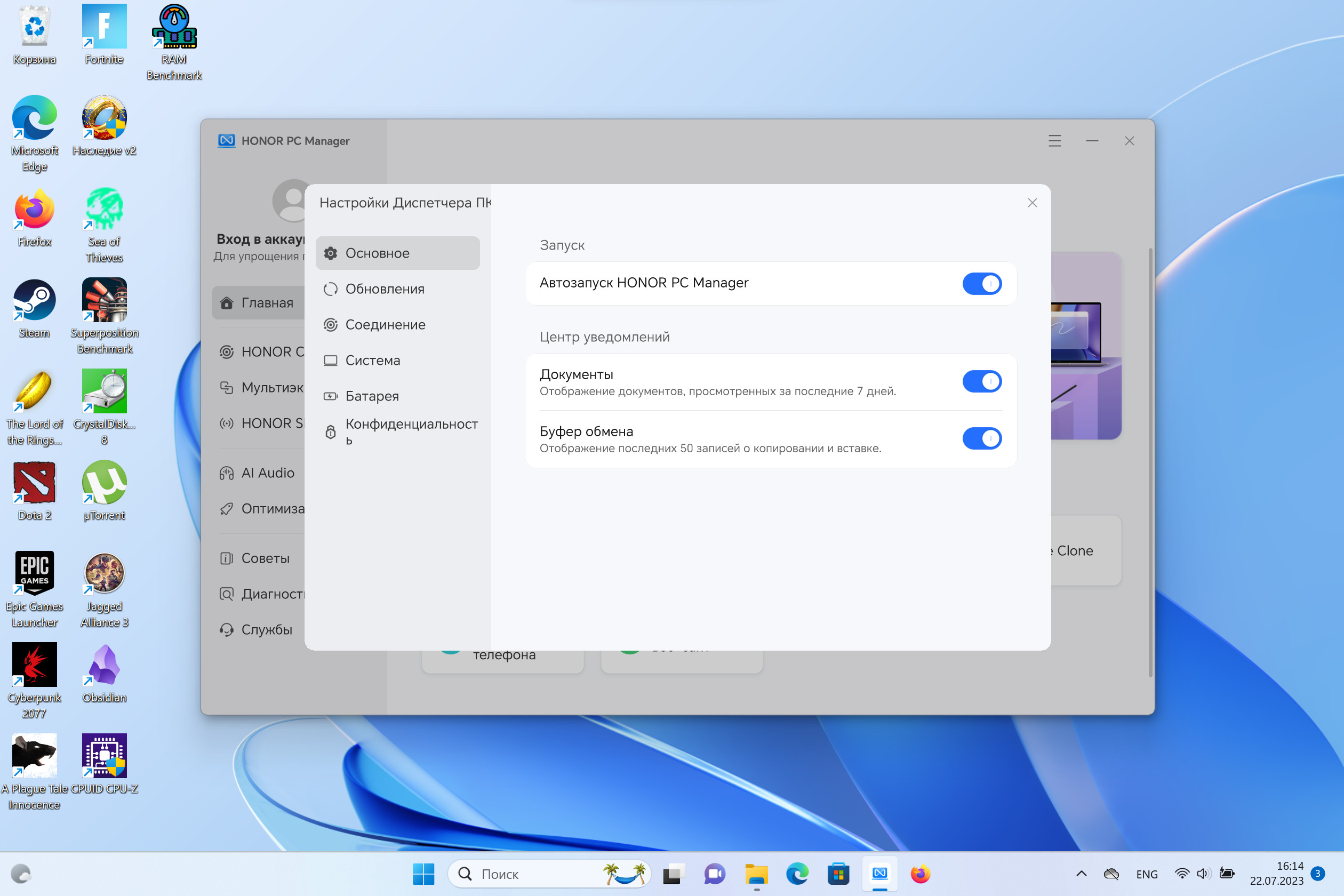1344x896 pixels.
Task: Select the CrystalDisk 8 desktop icon
Action: [104, 408]
